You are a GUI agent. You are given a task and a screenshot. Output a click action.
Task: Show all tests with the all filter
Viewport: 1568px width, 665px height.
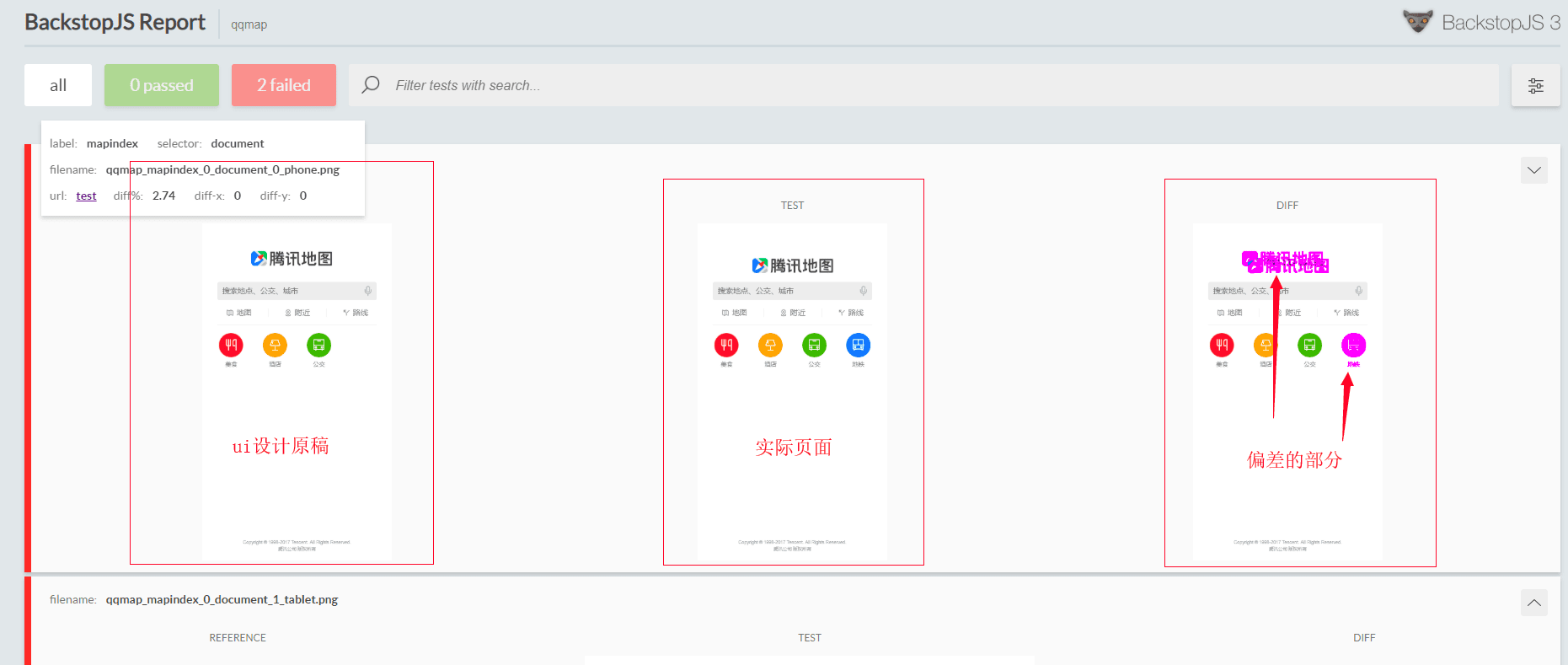[58, 85]
